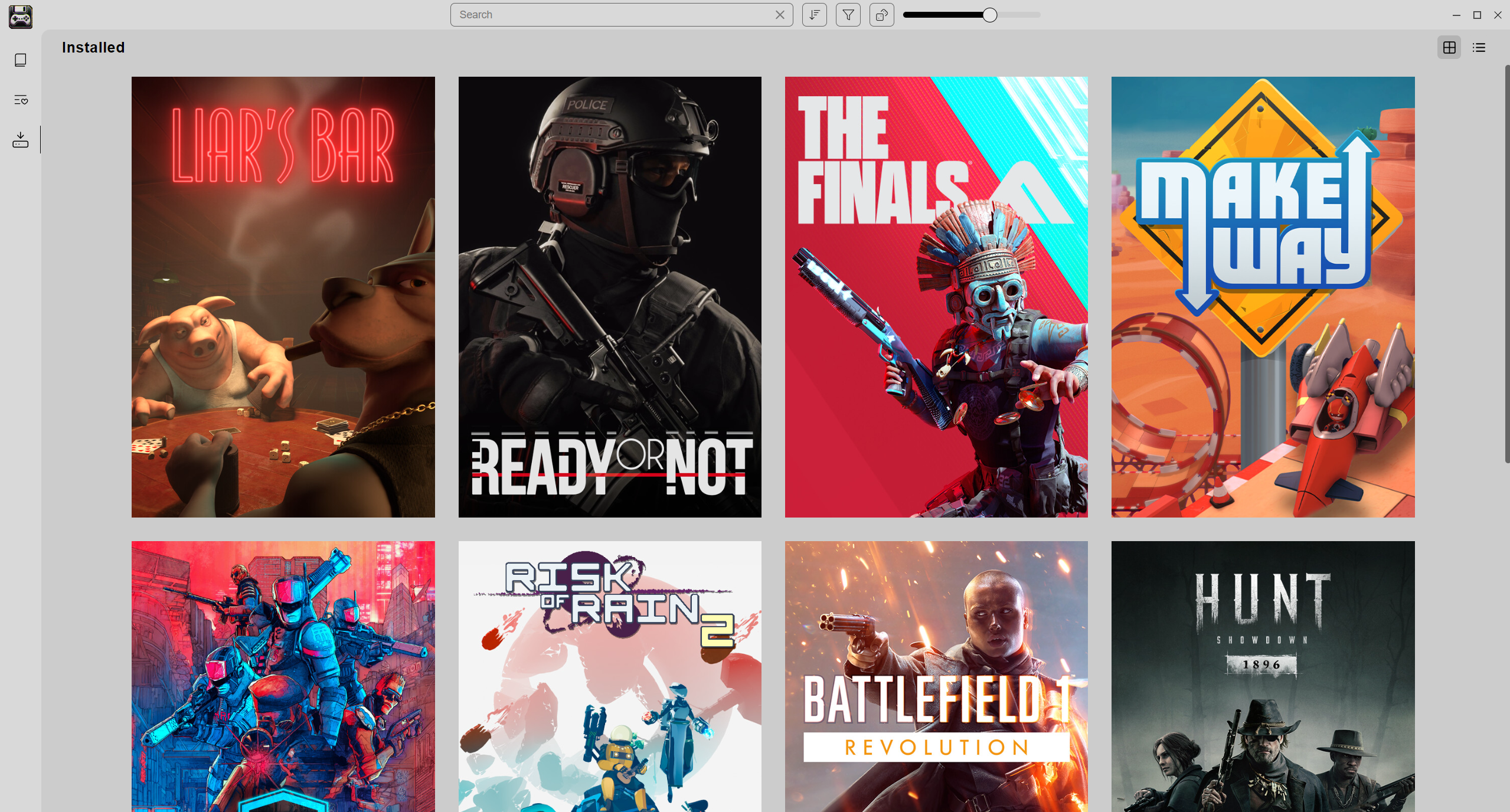Open the downloads icon in the sidebar
This screenshot has width=1510, height=812.
coord(20,140)
